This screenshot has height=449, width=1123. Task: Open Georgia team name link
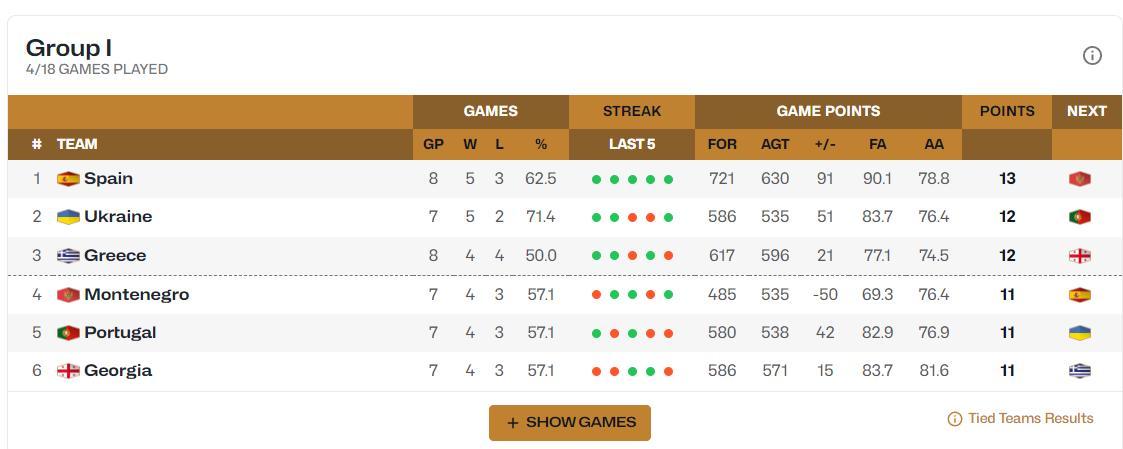(118, 371)
